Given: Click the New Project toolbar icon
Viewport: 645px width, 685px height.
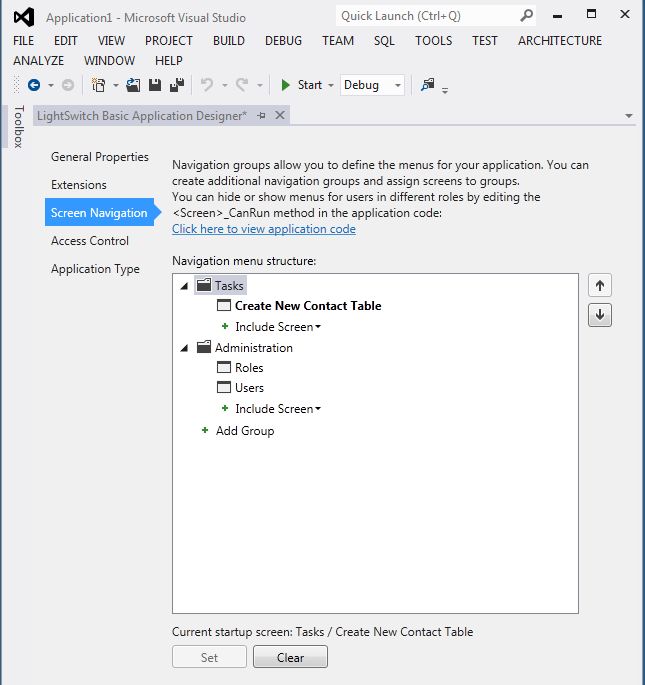Looking at the screenshot, I should click(98, 85).
